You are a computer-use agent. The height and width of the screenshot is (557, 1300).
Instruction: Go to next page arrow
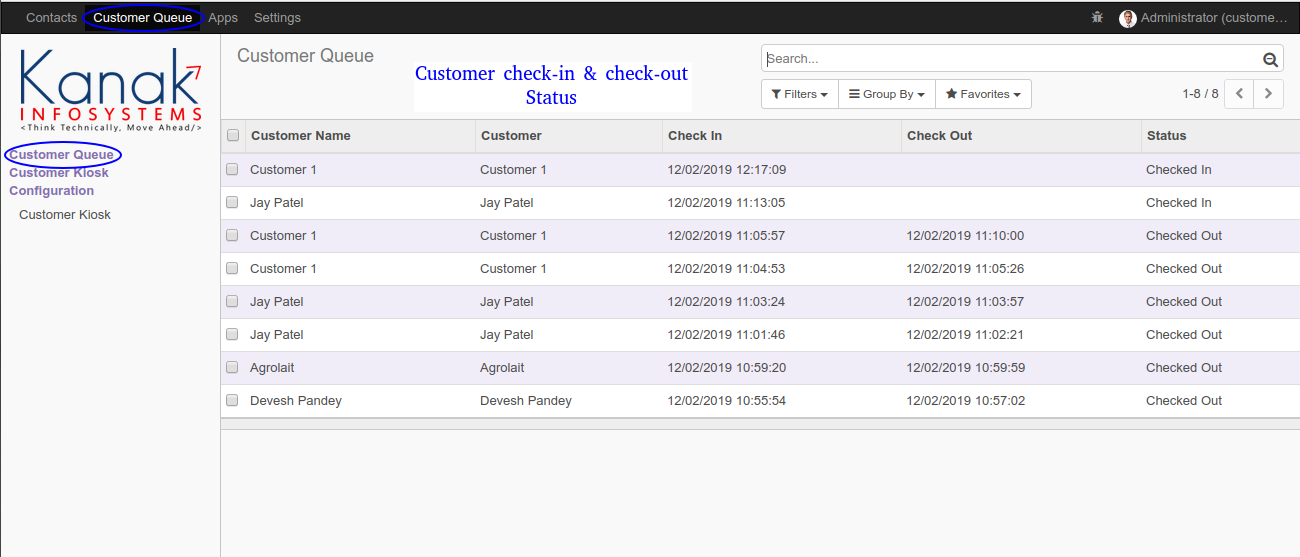pyautogui.click(x=1269, y=94)
